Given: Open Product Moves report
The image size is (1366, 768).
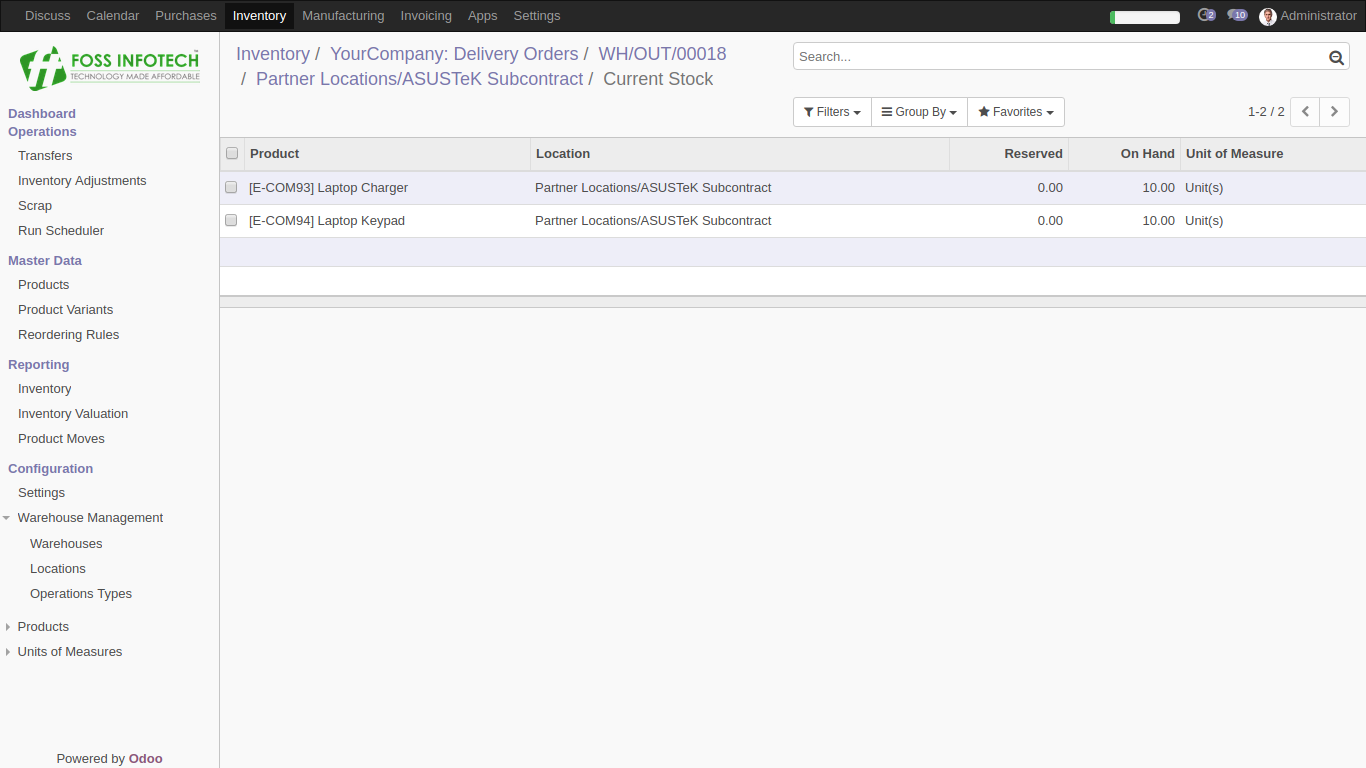Looking at the screenshot, I should pos(61,439).
